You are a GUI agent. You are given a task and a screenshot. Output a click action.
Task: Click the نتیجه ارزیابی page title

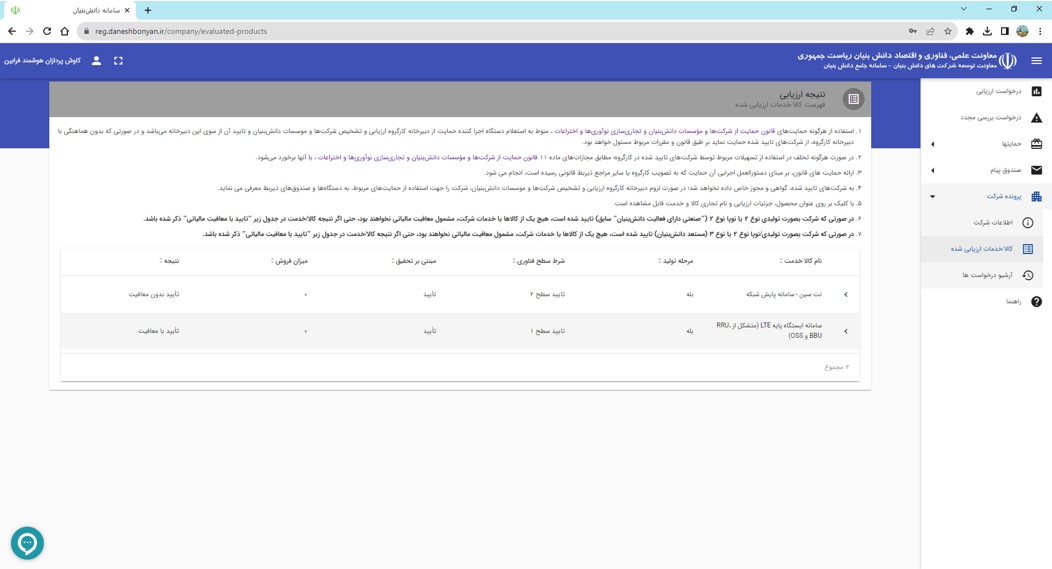tap(802, 94)
